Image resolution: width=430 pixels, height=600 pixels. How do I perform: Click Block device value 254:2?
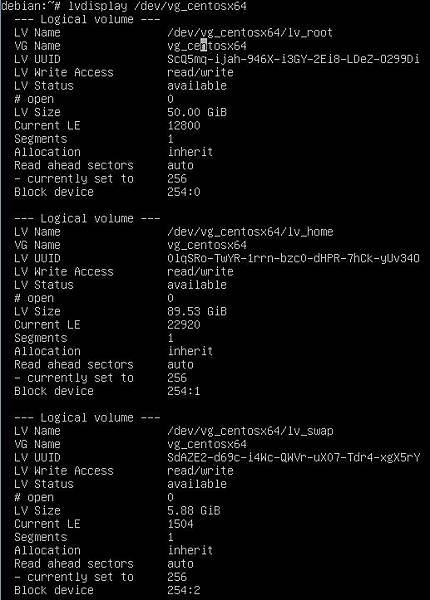pyautogui.click(x=184, y=590)
